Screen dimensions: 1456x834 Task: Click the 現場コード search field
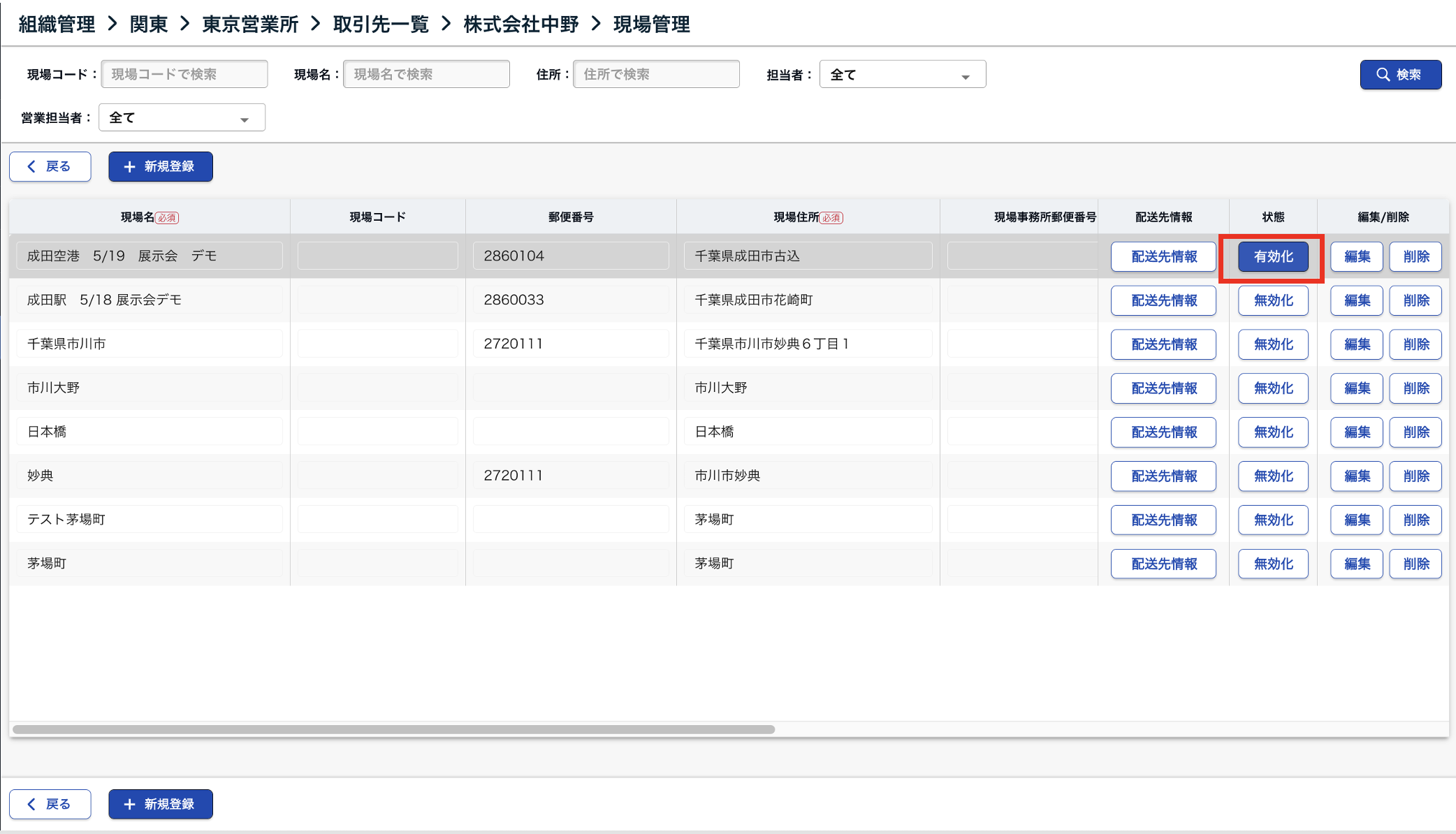(x=184, y=74)
